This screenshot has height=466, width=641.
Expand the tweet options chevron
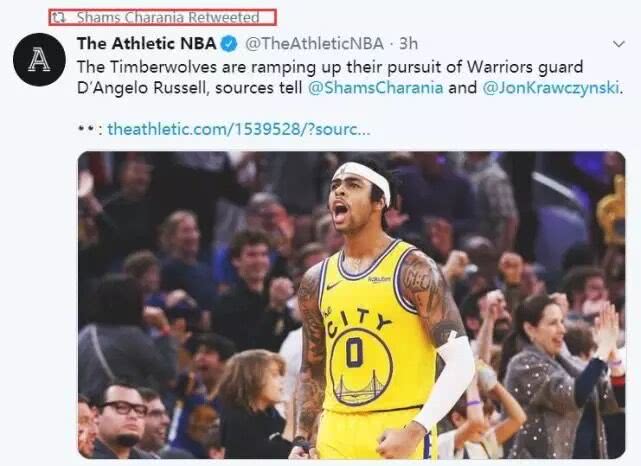(619, 44)
